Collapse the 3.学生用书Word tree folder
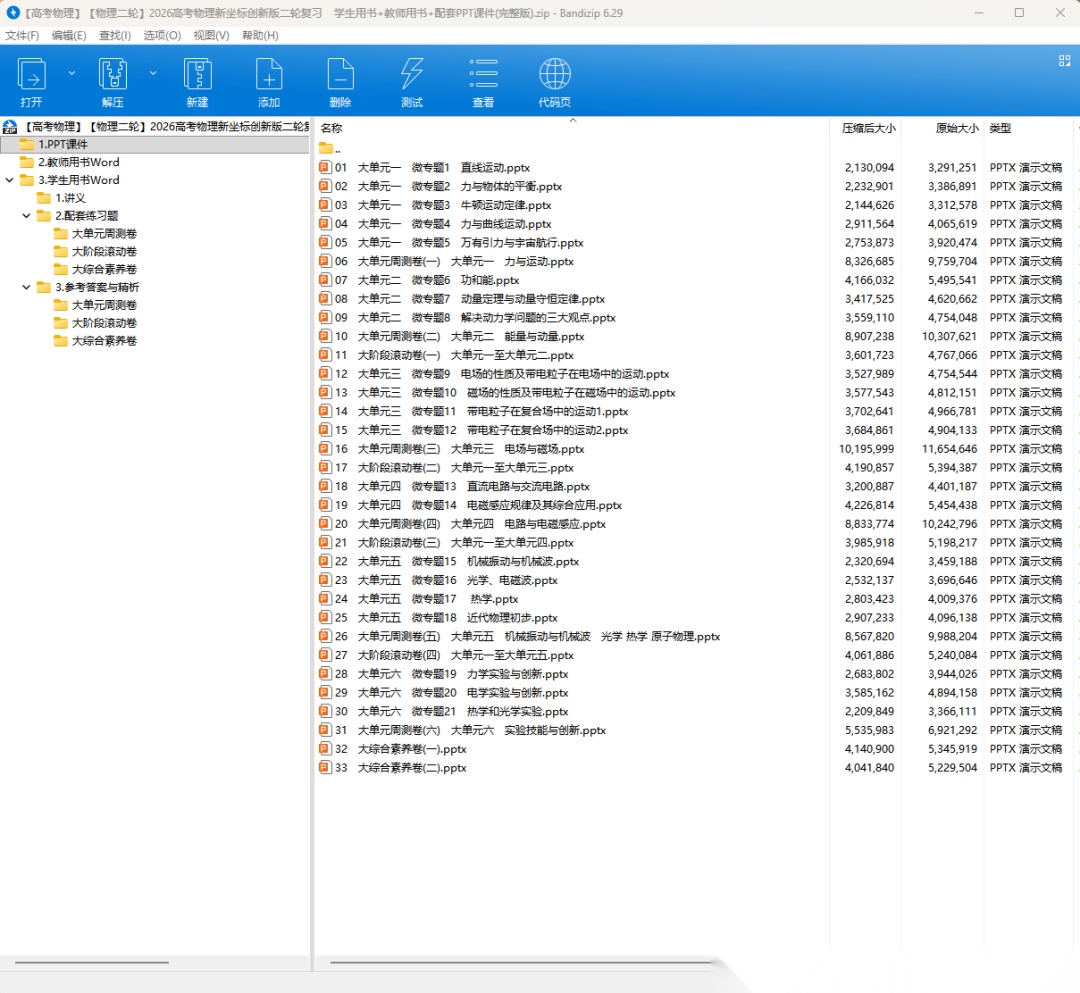Screen dimensions: 1080x993 click(10, 180)
